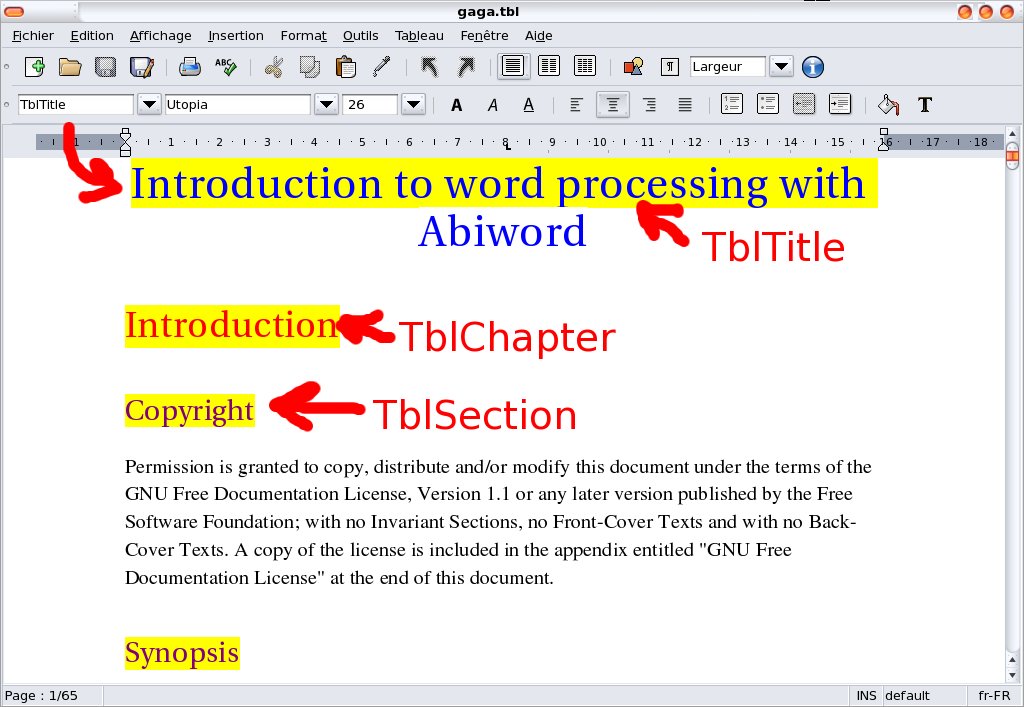Viewport: 1024px width, 707px height.
Task: Open the Format menu
Action: (x=303, y=36)
